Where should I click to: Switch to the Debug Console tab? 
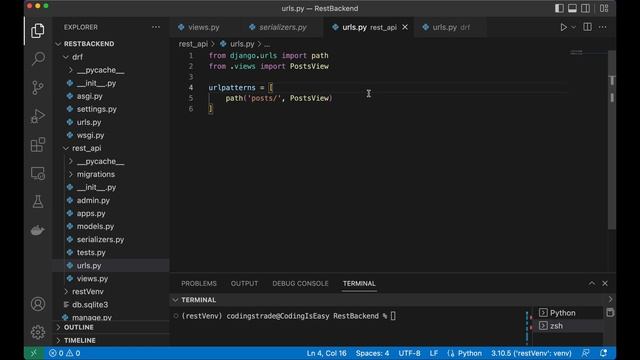tap(300, 283)
